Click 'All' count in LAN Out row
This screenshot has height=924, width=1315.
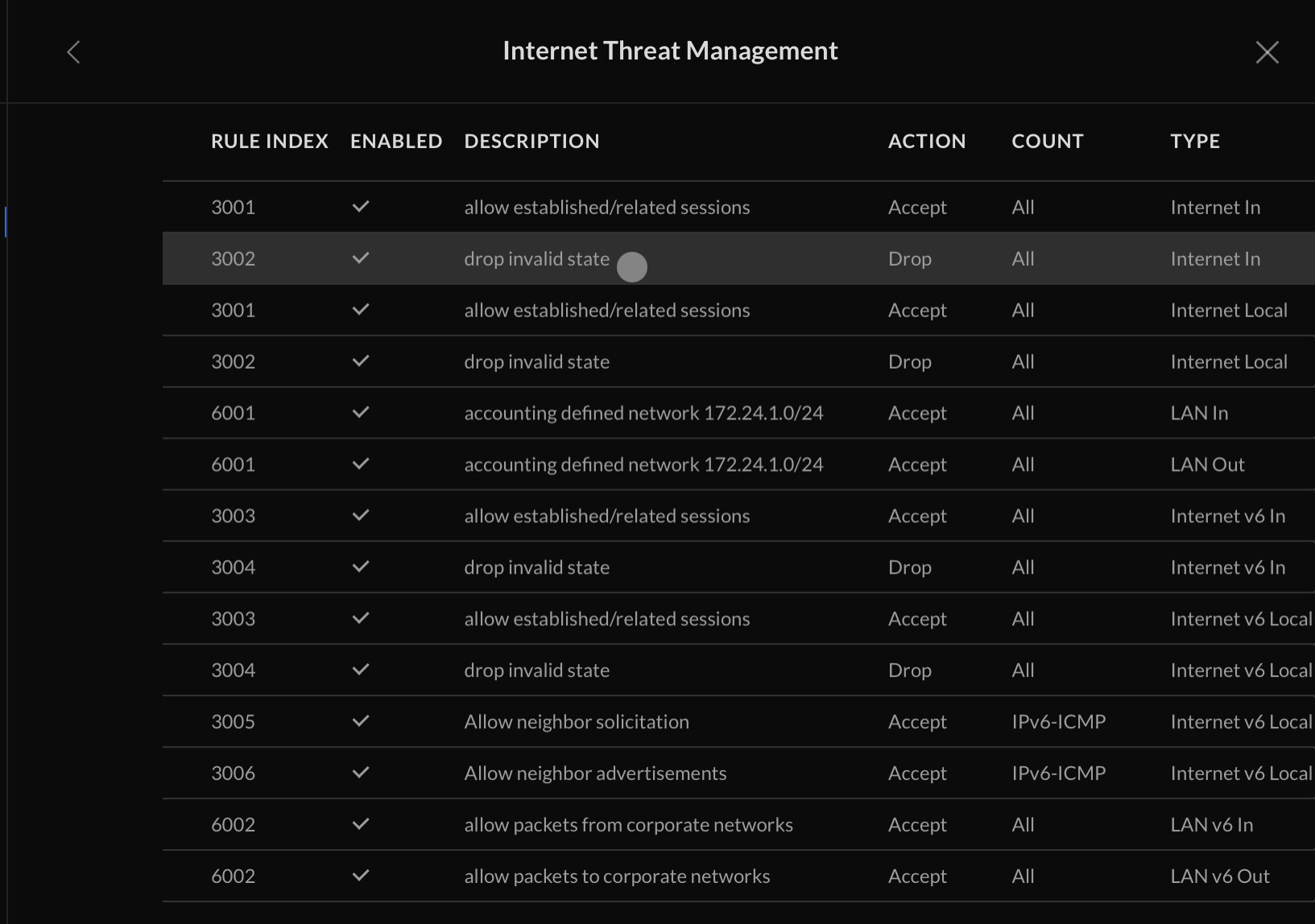coord(1023,464)
